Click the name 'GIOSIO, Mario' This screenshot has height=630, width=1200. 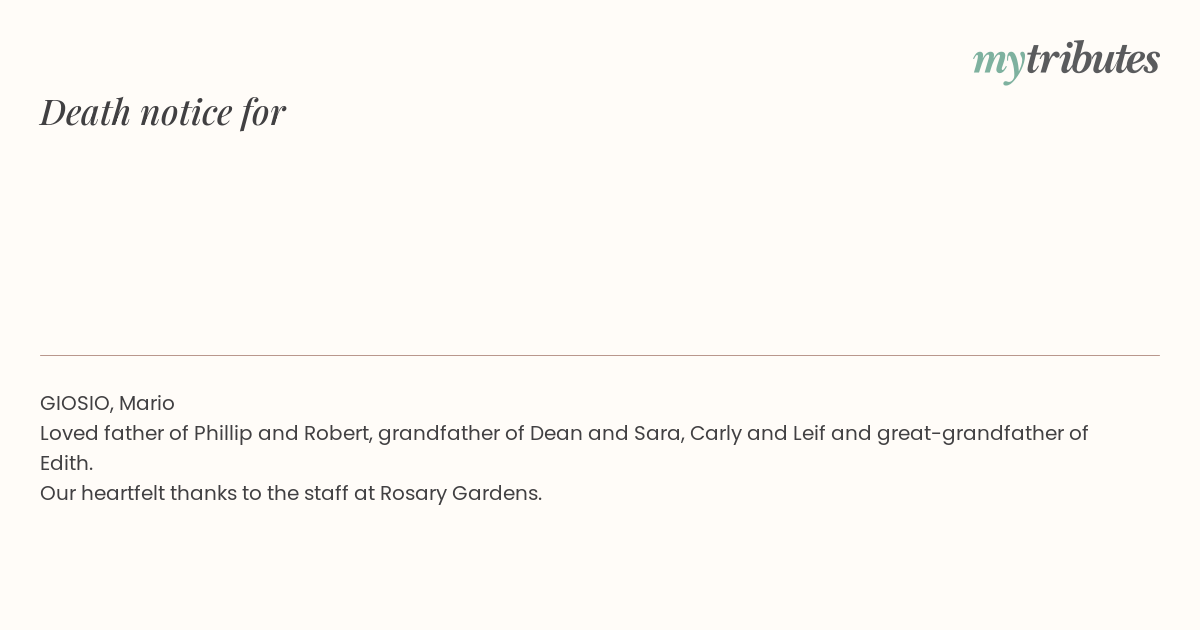click(107, 404)
